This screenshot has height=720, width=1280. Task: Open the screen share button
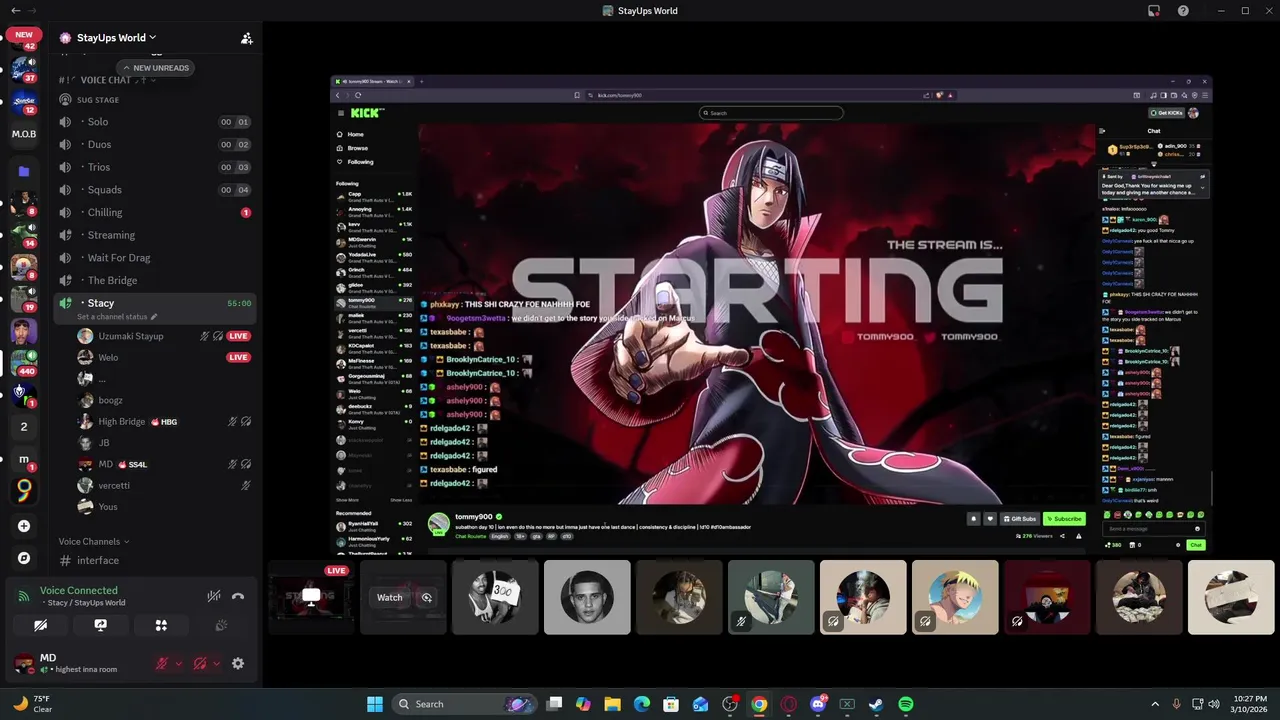100,625
